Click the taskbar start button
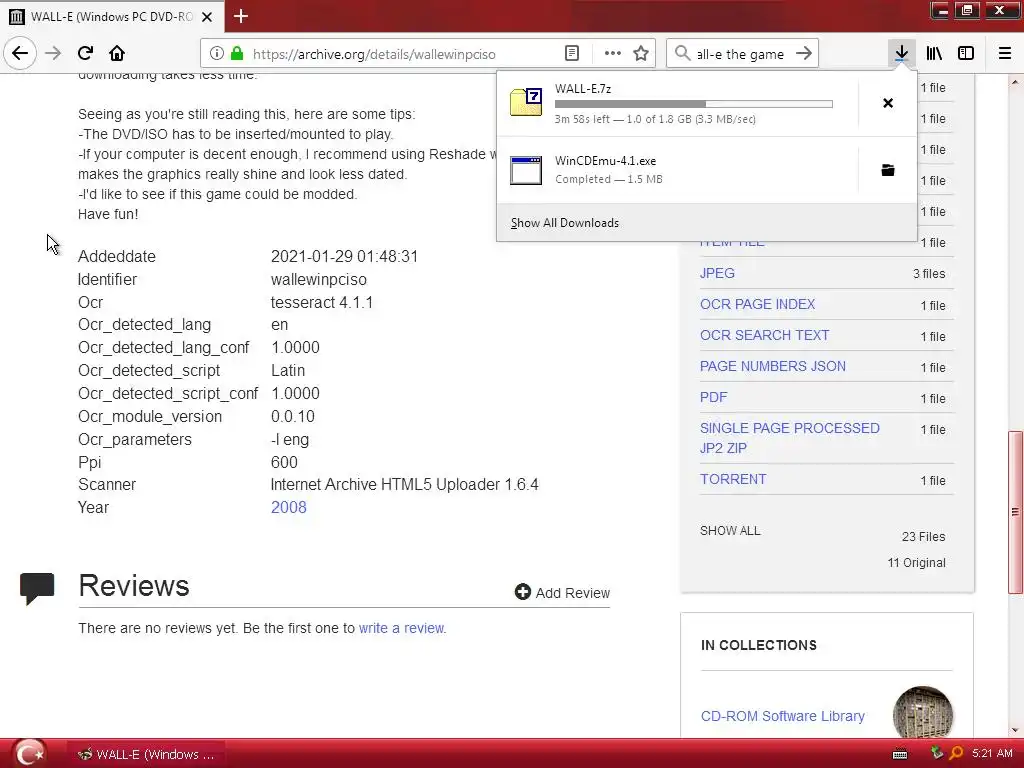This screenshot has height=768, width=1024. point(29,754)
